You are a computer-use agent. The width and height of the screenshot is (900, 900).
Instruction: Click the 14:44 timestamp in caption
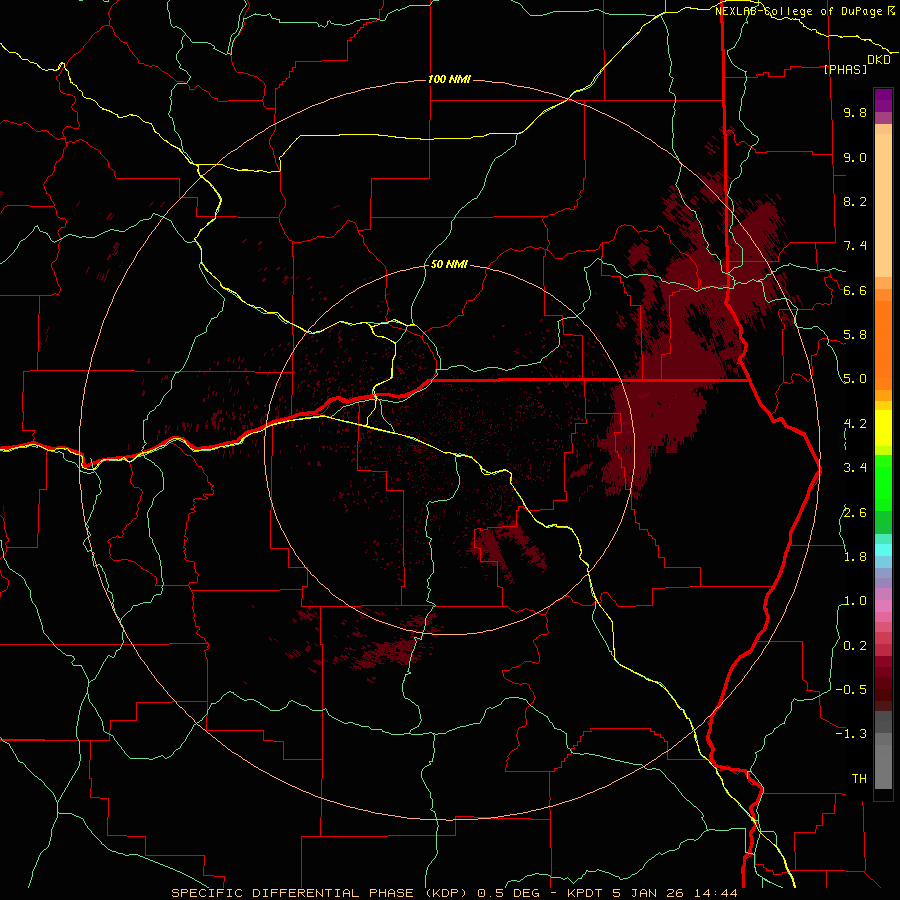click(714, 893)
